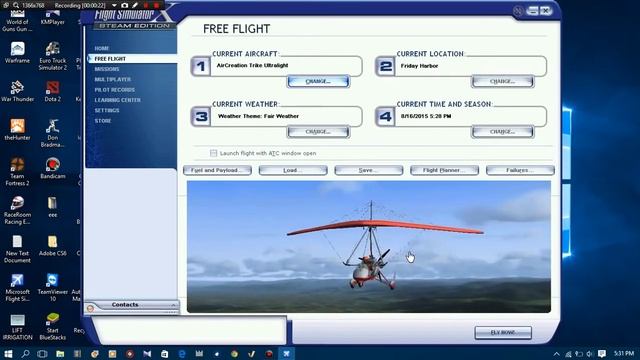The image size is (640, 360).
Task: Open Fuel and Payload settings
Action: point(218,170)
